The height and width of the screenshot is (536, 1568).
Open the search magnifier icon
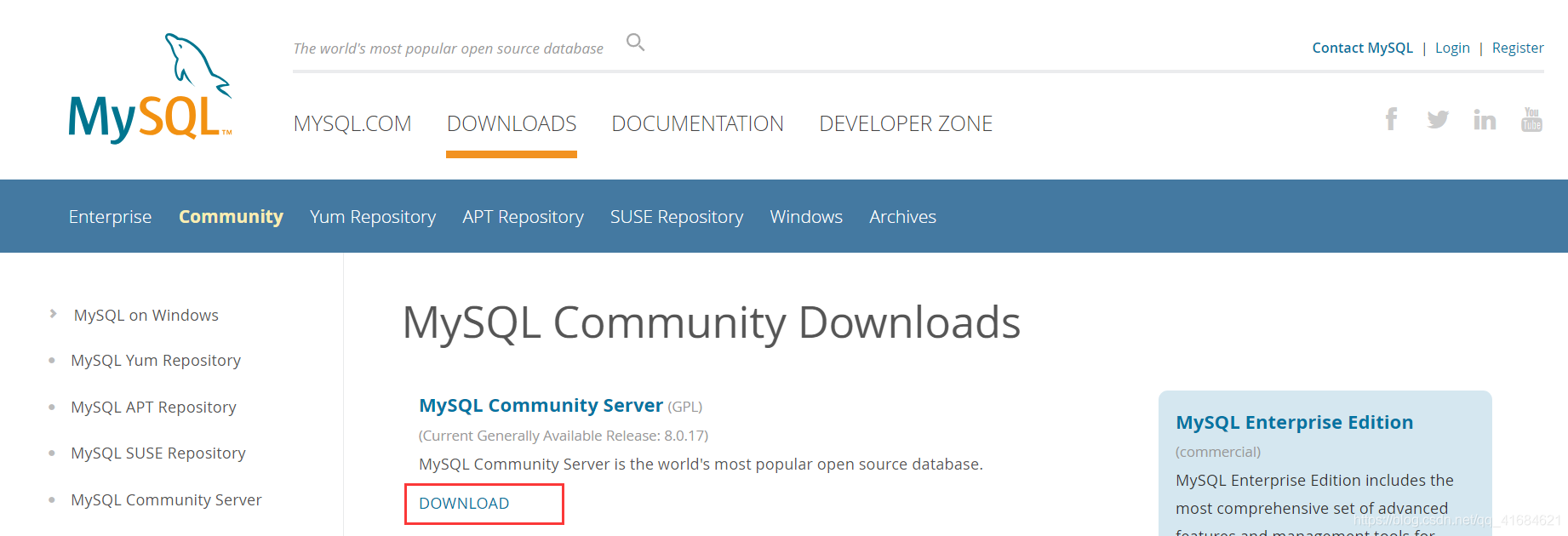coord(636,42)
